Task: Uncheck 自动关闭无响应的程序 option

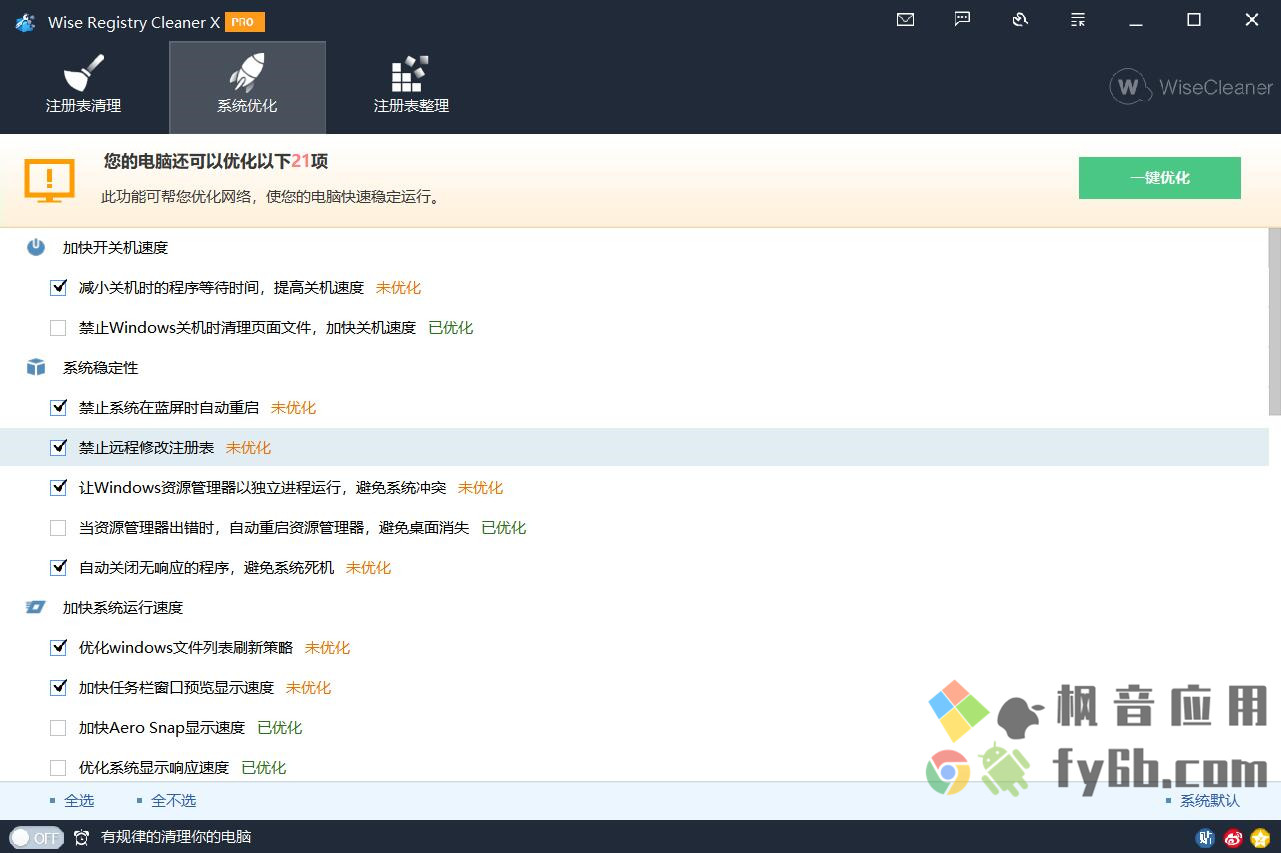Action: tap(58, 568)
